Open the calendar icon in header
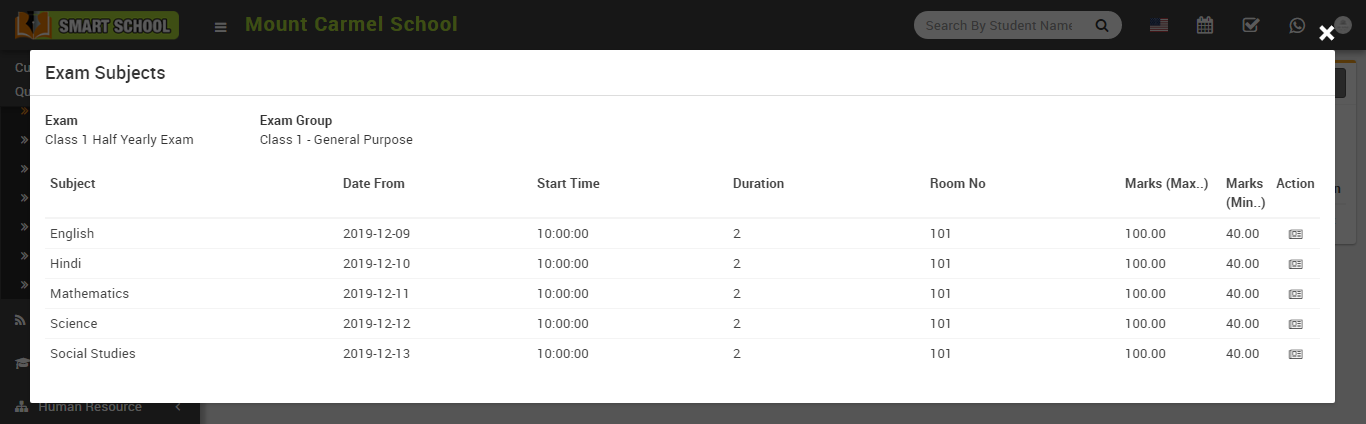Viewport: 1366px width, 424px height. point(1205,25)
